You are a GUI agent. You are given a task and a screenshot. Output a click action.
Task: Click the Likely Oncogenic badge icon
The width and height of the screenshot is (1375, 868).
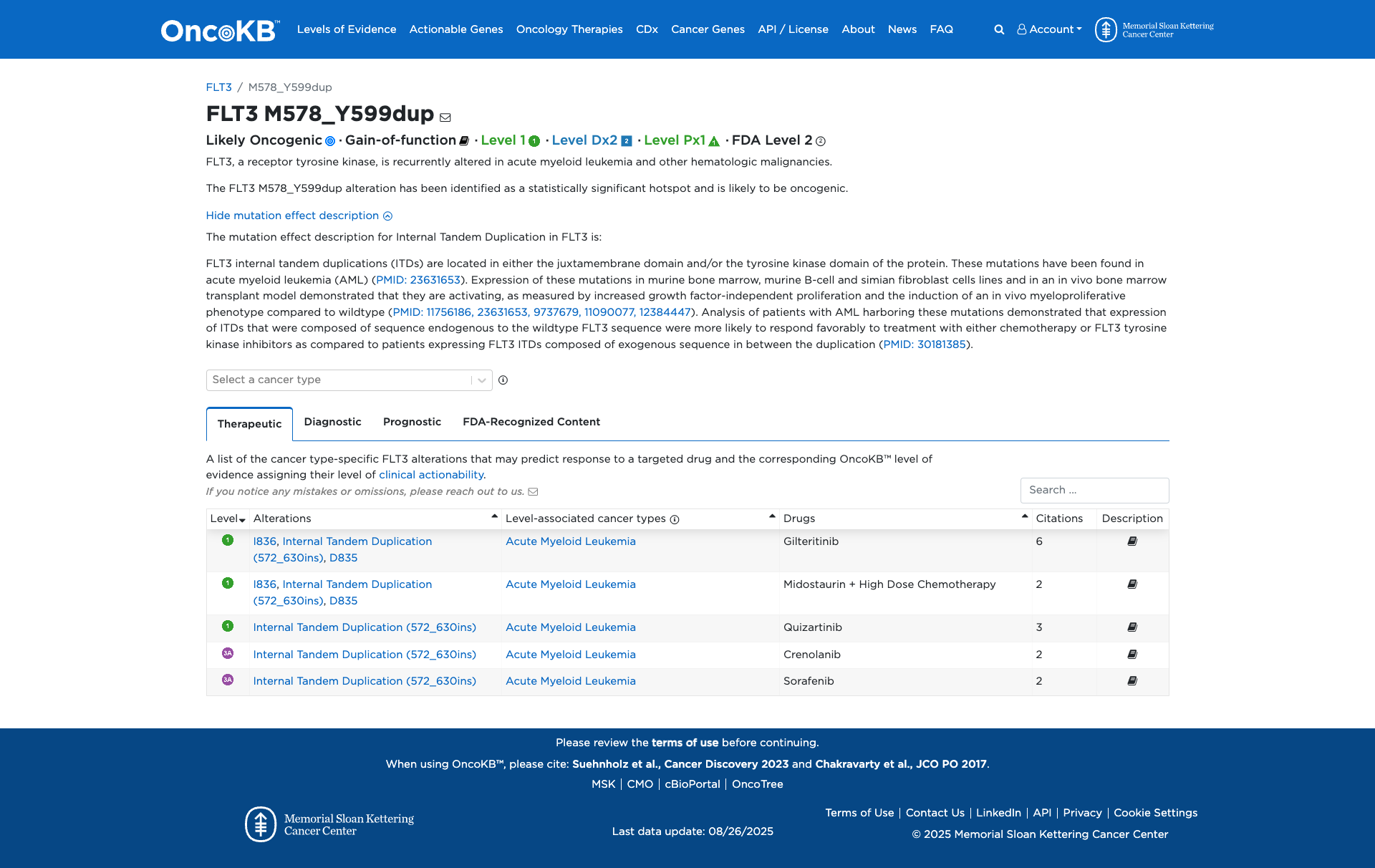330,141
